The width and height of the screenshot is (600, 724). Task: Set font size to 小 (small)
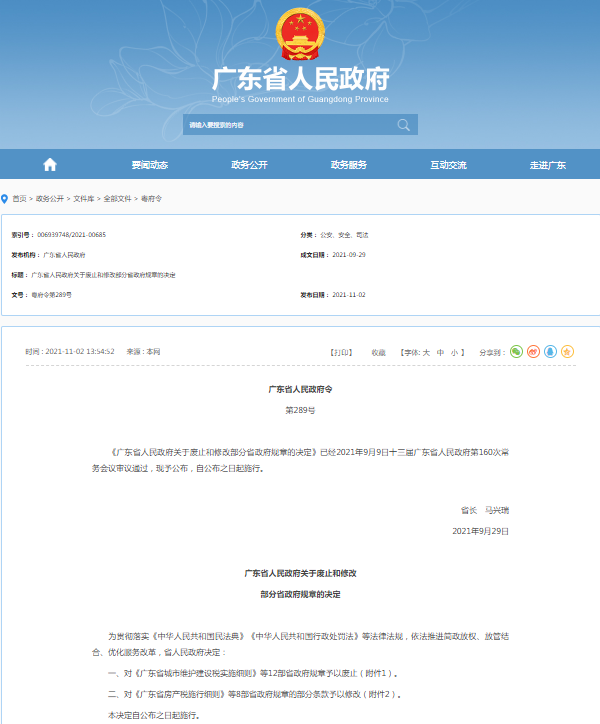453,352
